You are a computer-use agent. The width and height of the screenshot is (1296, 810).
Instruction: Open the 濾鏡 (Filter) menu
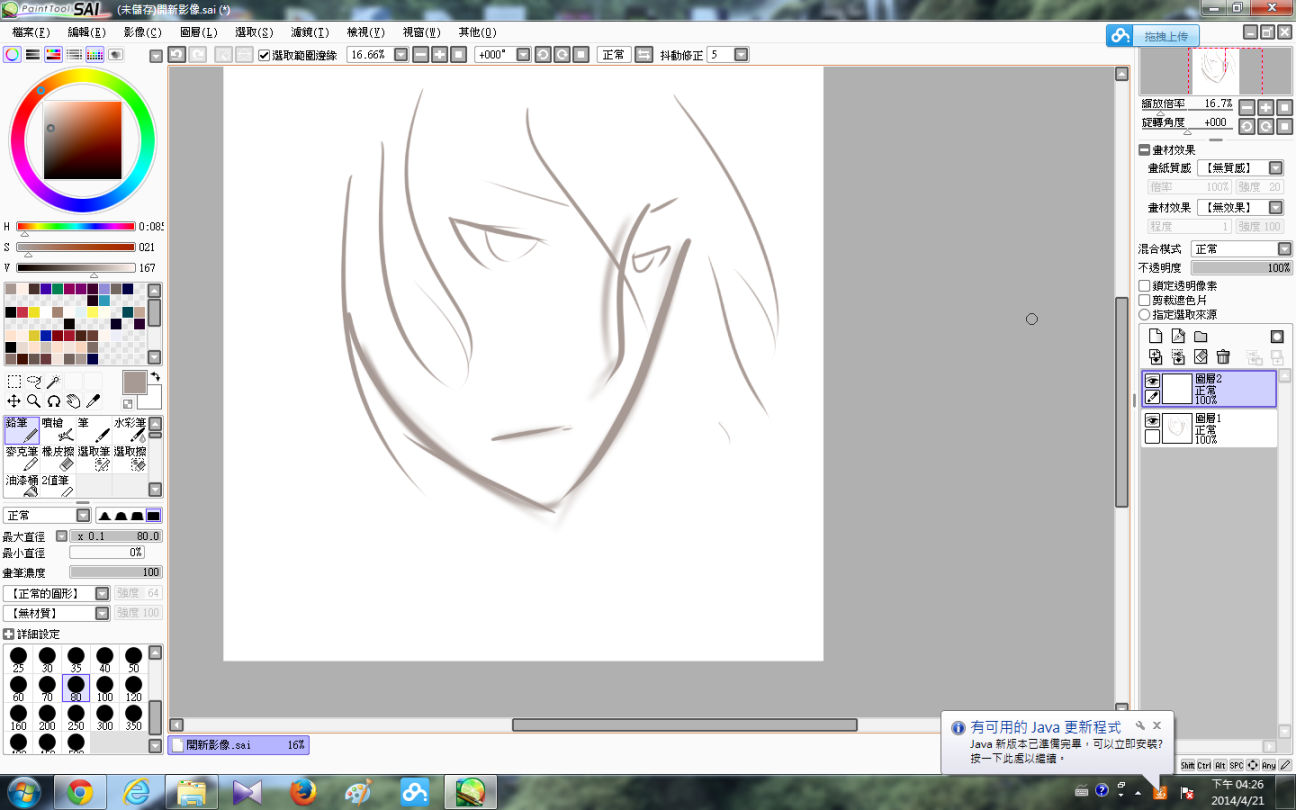tap(309, 32)
